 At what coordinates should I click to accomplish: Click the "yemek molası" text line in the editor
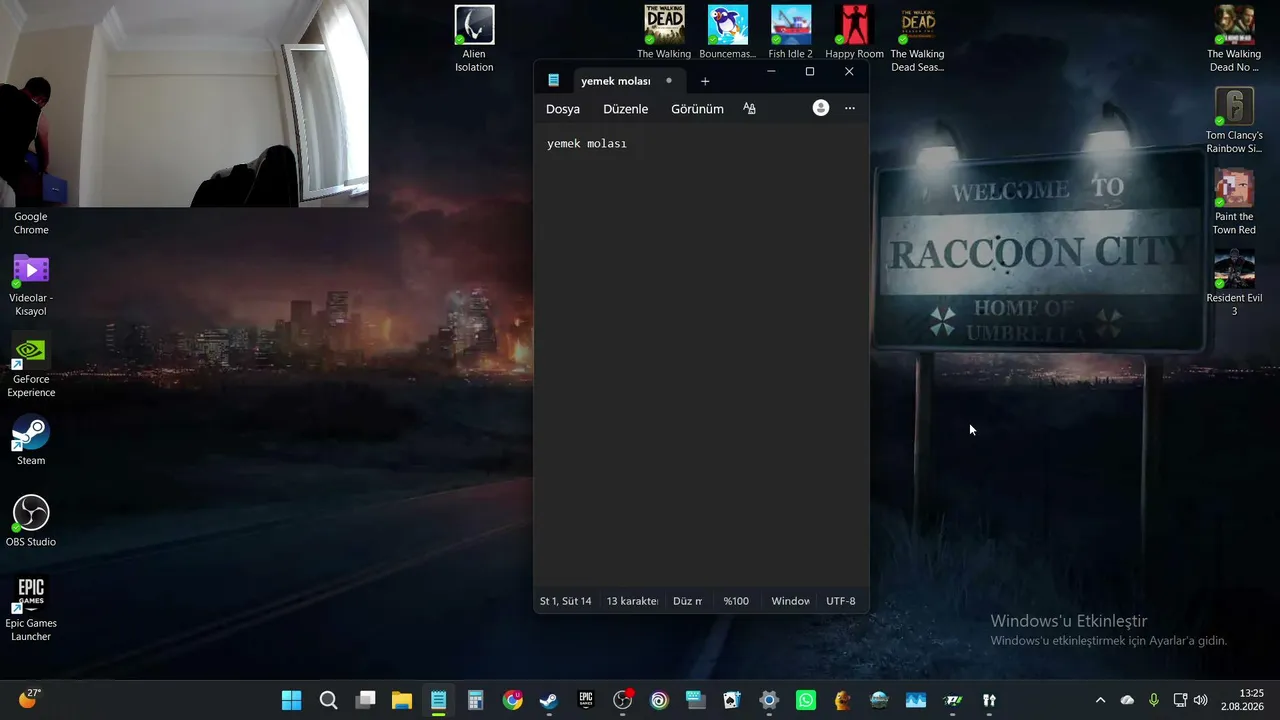(x=587, y=144)
